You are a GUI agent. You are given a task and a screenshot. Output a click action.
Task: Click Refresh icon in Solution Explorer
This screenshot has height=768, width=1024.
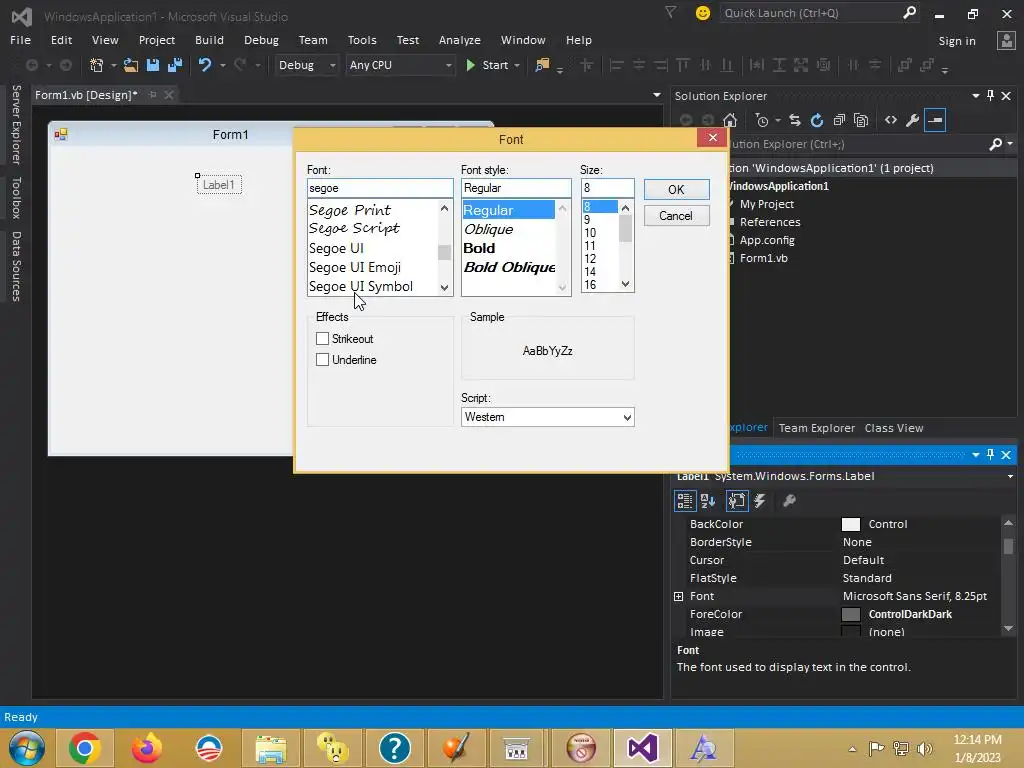click(817, 120)
